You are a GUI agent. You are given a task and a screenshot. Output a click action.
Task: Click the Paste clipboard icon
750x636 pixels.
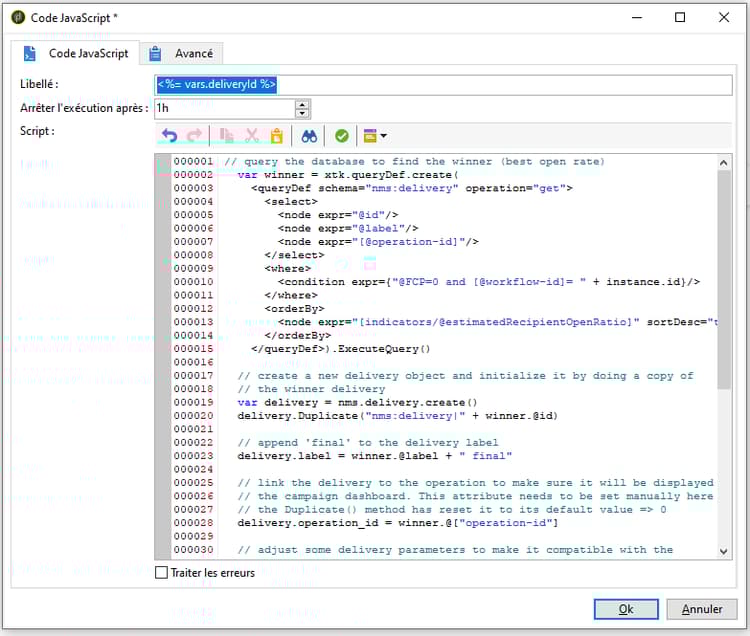tap(277, 135)
